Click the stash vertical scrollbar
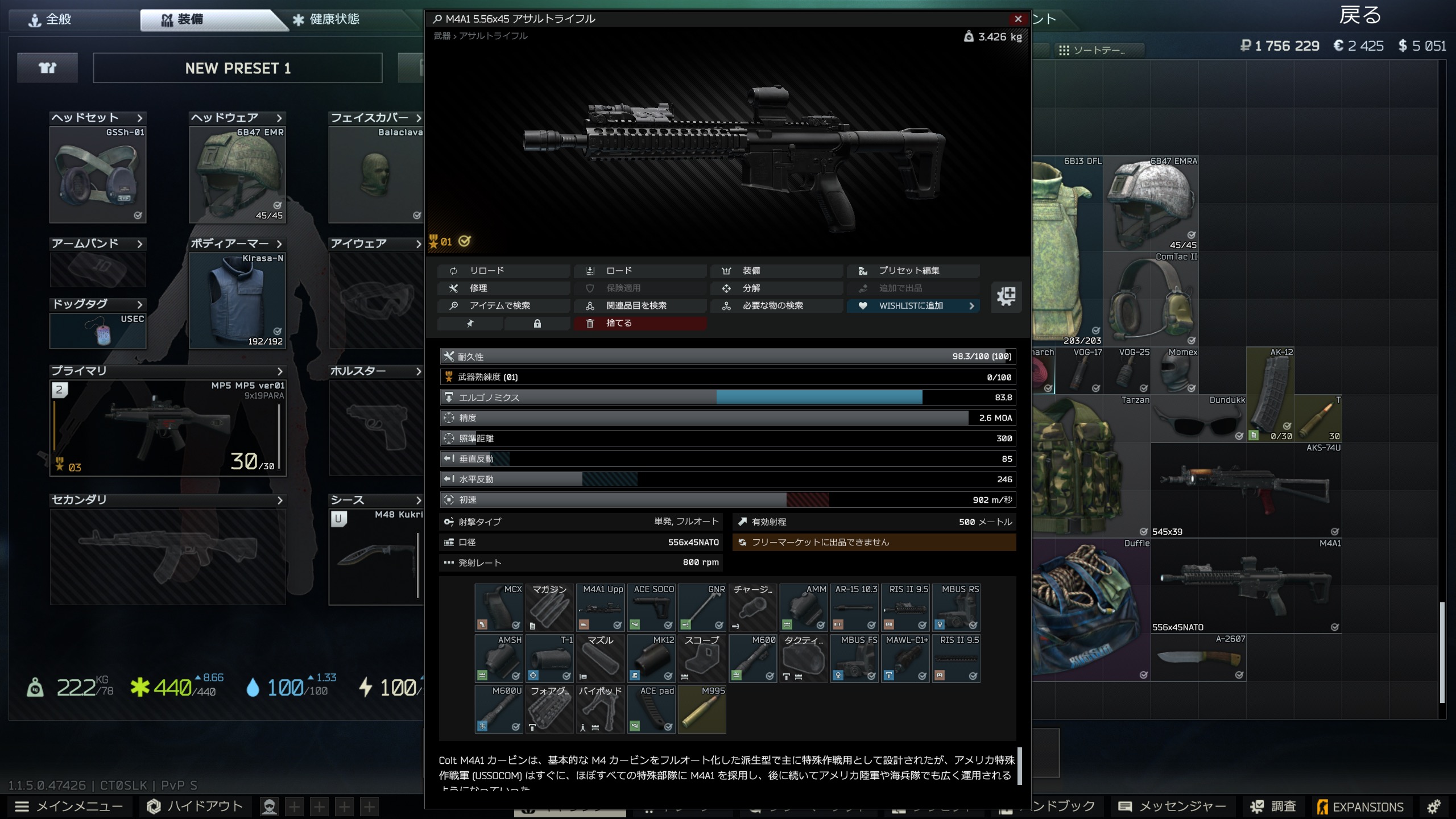Viewport: 1456px width, 819px height. tap(1442, 652)
